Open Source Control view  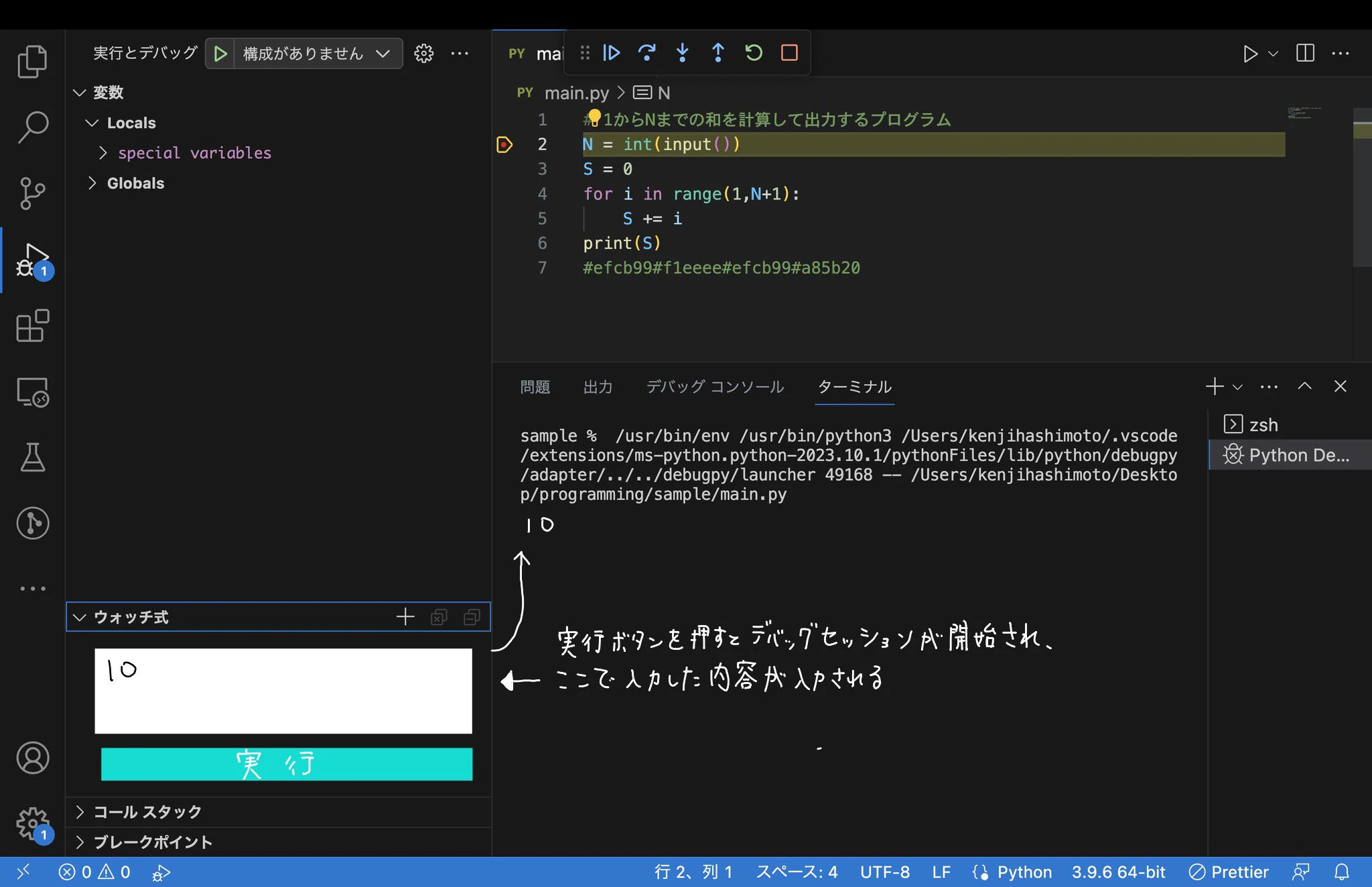point(32,193)
